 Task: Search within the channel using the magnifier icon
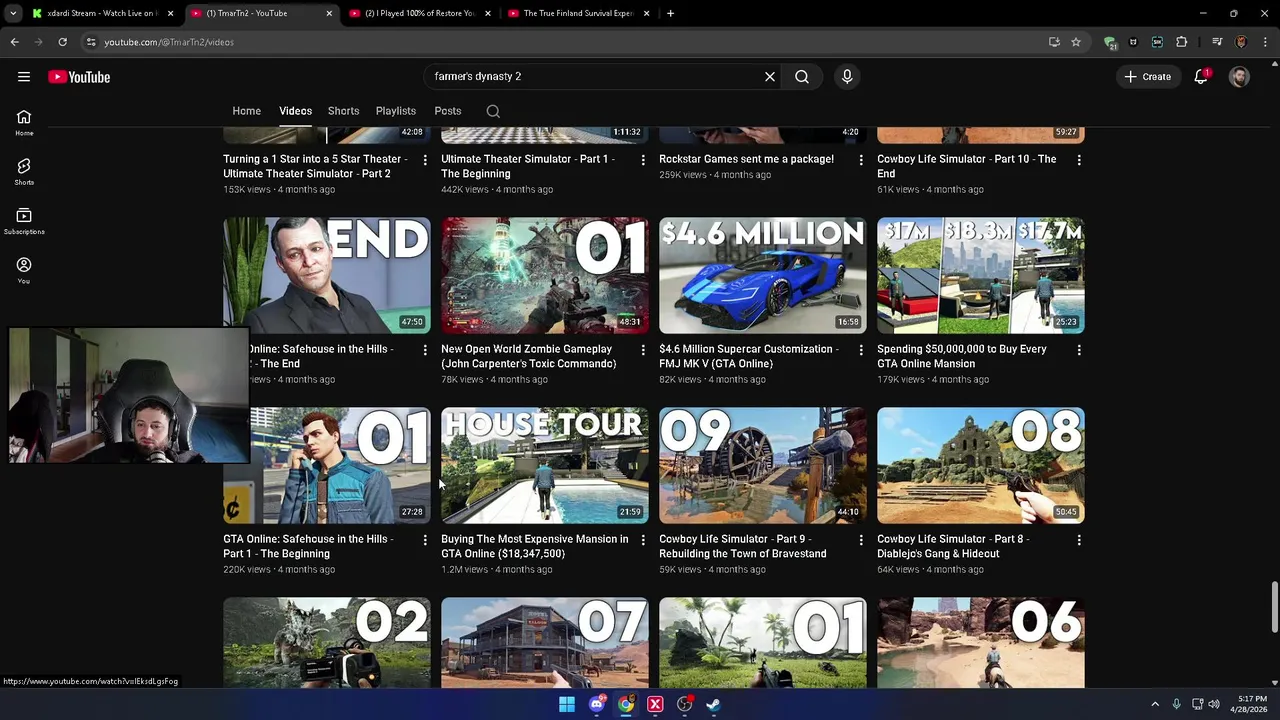point(493,111)
